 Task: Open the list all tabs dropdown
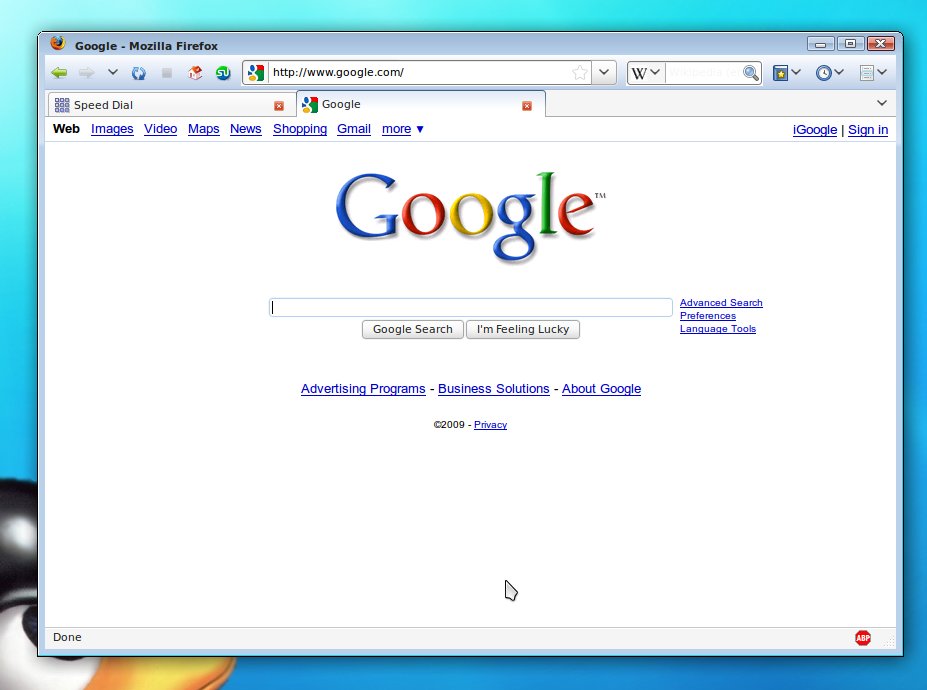pos(881,103)
